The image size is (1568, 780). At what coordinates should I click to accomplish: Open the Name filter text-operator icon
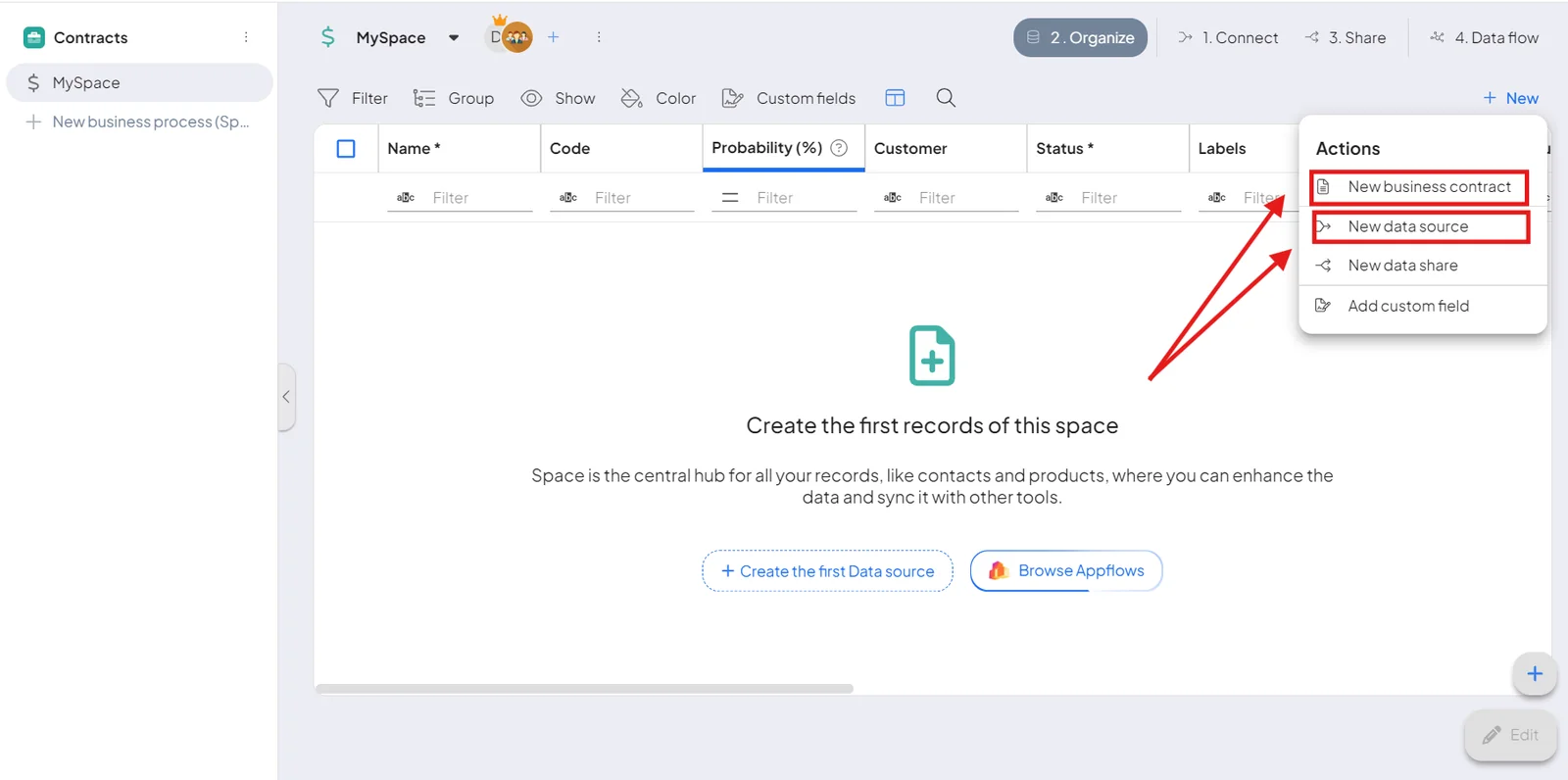(x=406, y=198)
